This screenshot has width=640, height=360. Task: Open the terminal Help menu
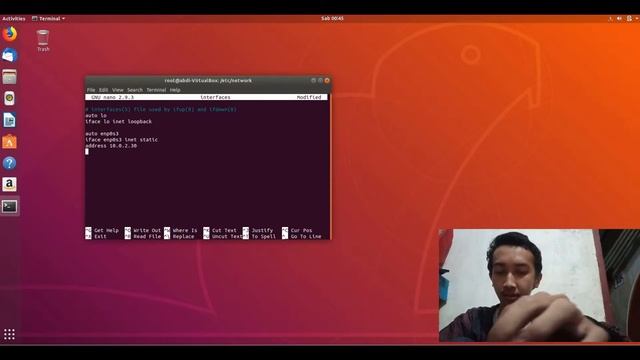click(175, 90)
